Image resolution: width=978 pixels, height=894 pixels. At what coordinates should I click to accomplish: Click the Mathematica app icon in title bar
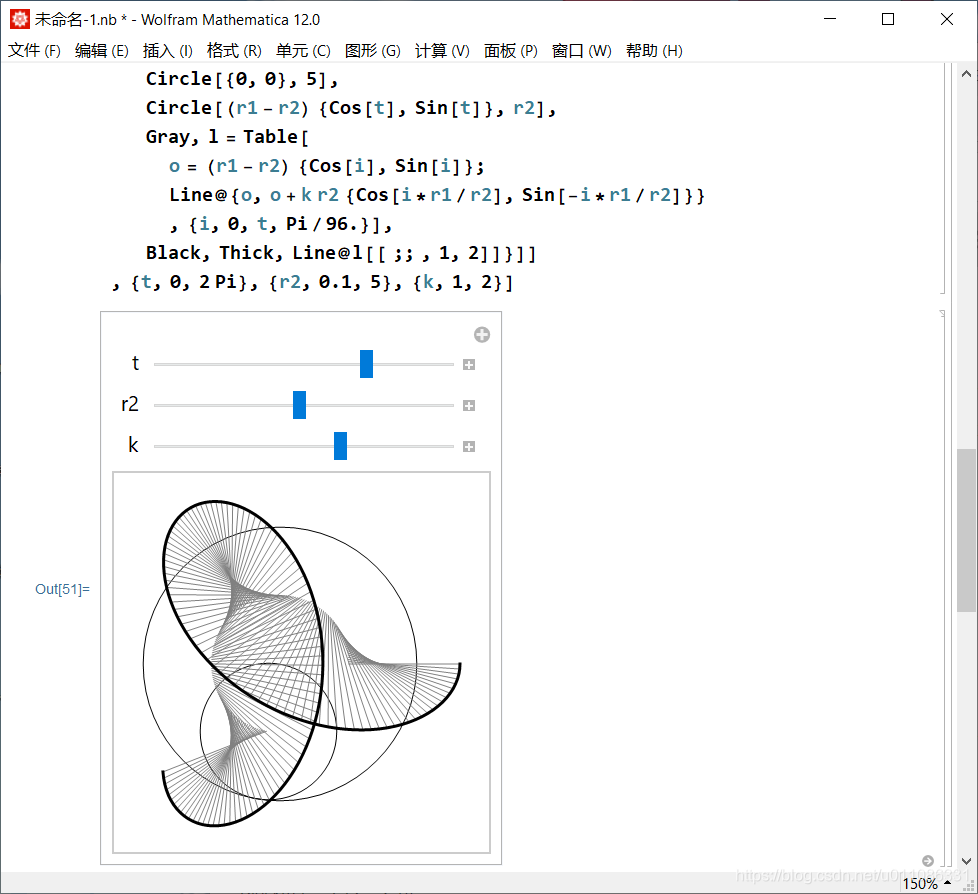pyautogui.click(x=19, y=19)
